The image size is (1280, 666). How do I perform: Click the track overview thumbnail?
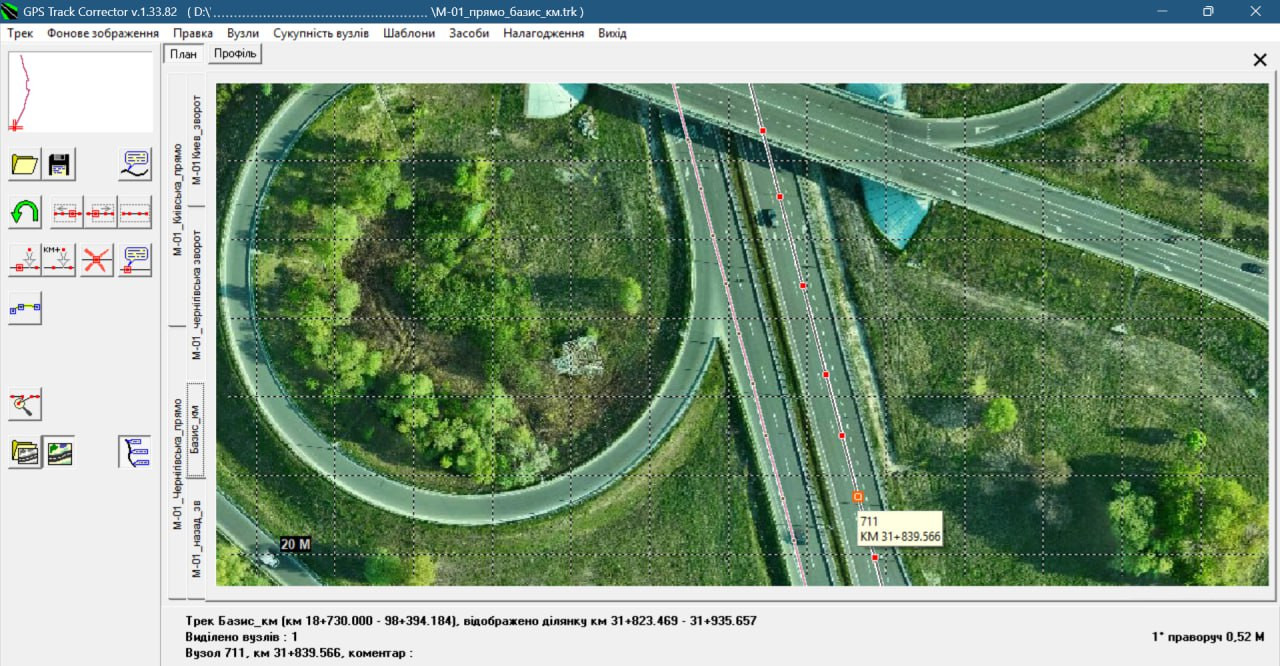[x=81, y=93]
